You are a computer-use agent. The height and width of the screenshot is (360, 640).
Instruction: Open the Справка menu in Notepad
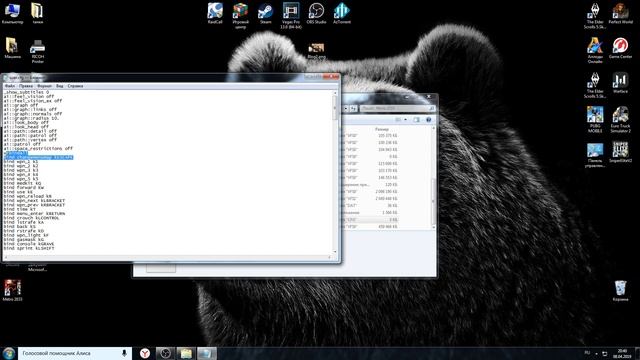pyautogui.click(x=75, y=86)
